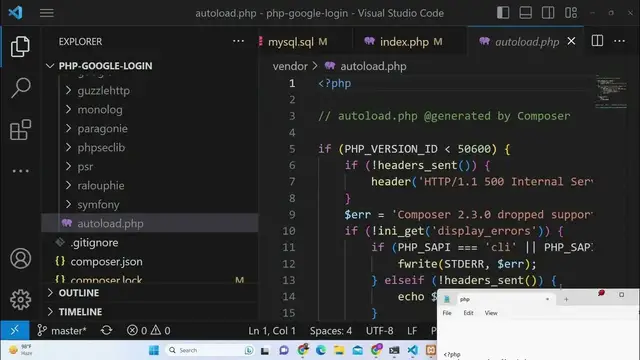Open File Explorer from taskbar
This screenshot has height=360, width=640.
tap(339, 350)
